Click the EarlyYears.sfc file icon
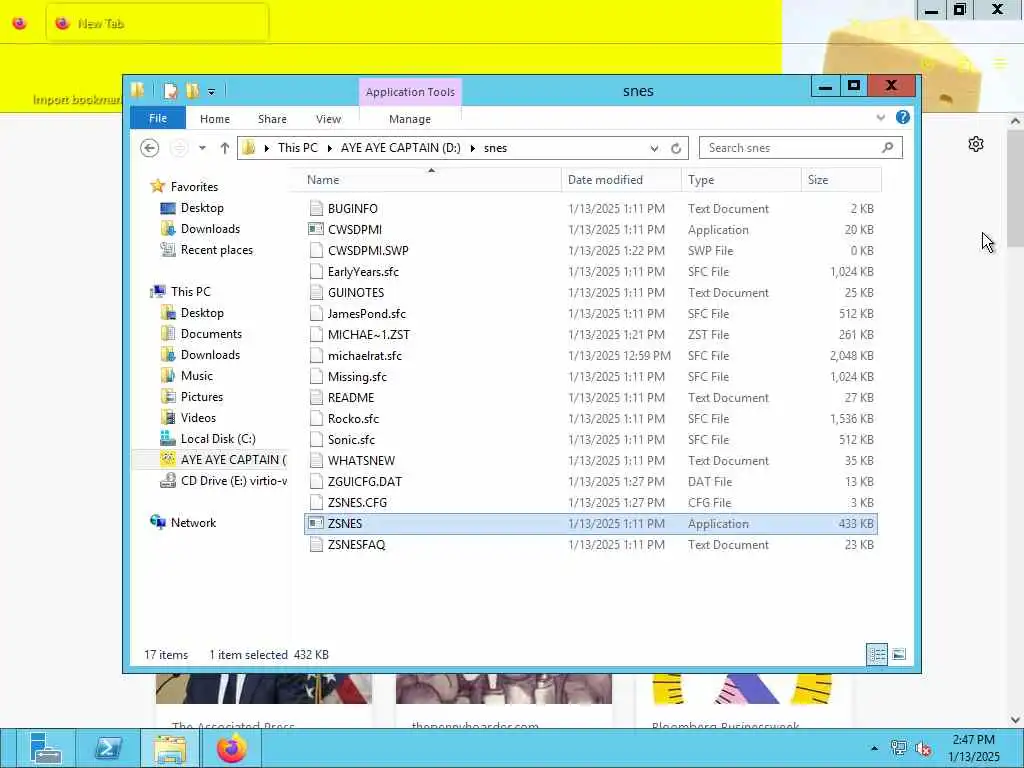The width and height of the screenshot is (1024, 768). 316,272
